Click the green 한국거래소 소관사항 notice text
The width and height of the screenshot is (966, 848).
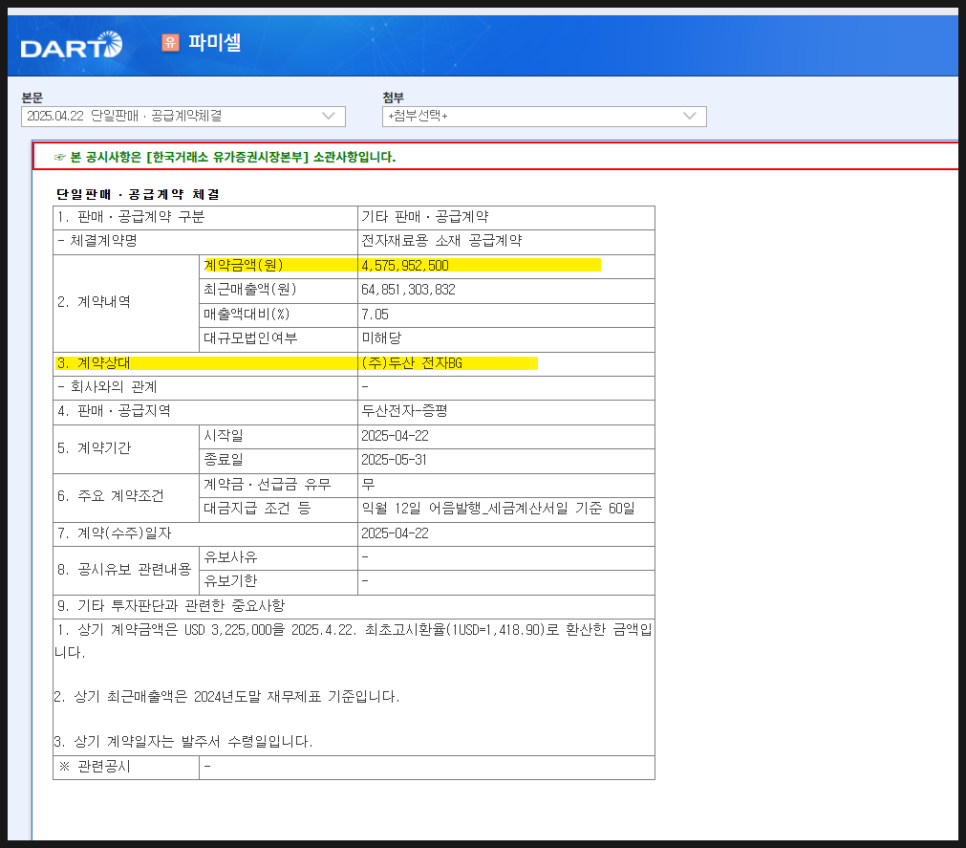[x=232, y=157]
